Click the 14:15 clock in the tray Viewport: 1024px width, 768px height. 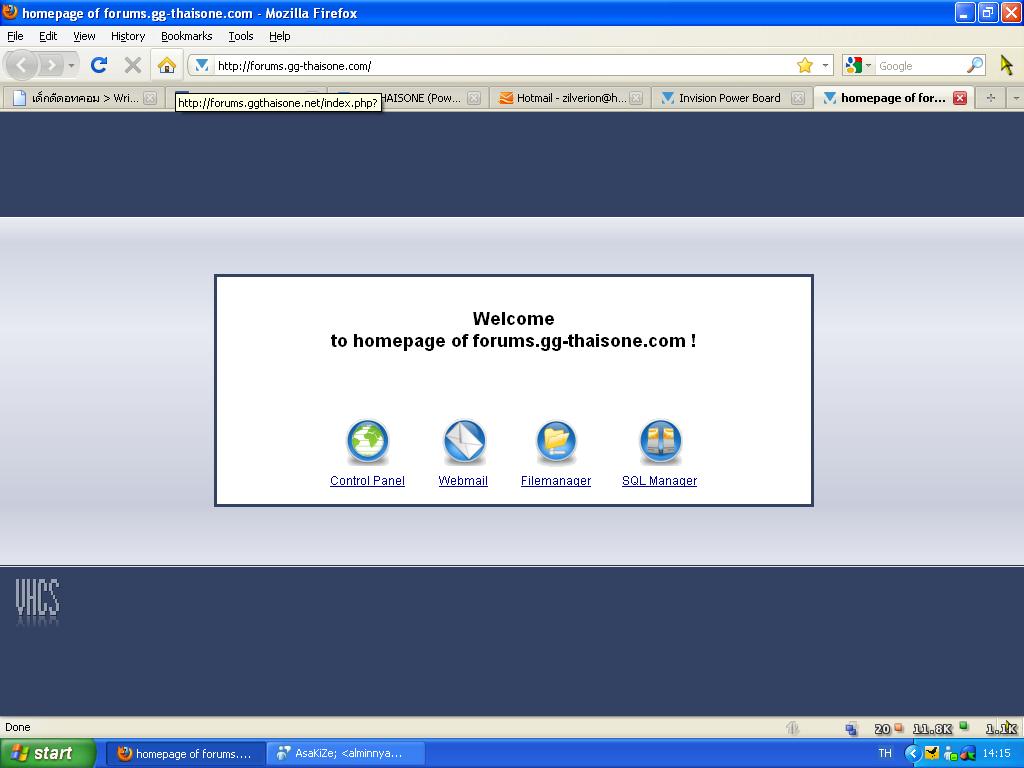[997, 754]
